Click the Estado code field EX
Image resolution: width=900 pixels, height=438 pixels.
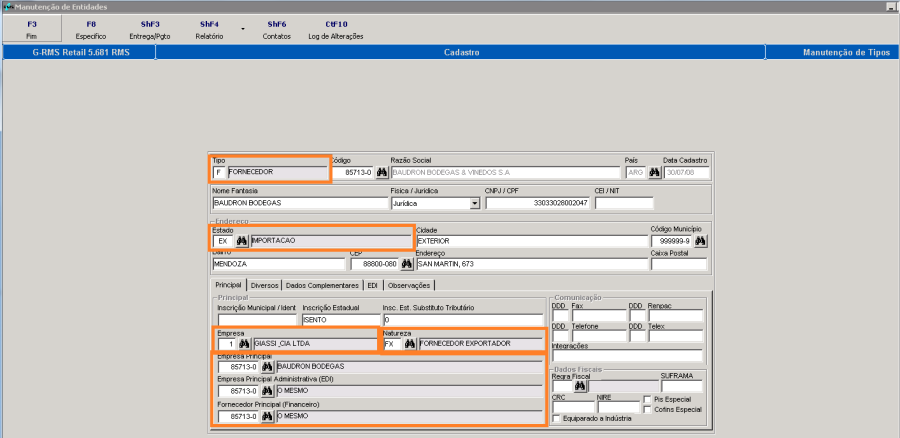tap(223, 241)
